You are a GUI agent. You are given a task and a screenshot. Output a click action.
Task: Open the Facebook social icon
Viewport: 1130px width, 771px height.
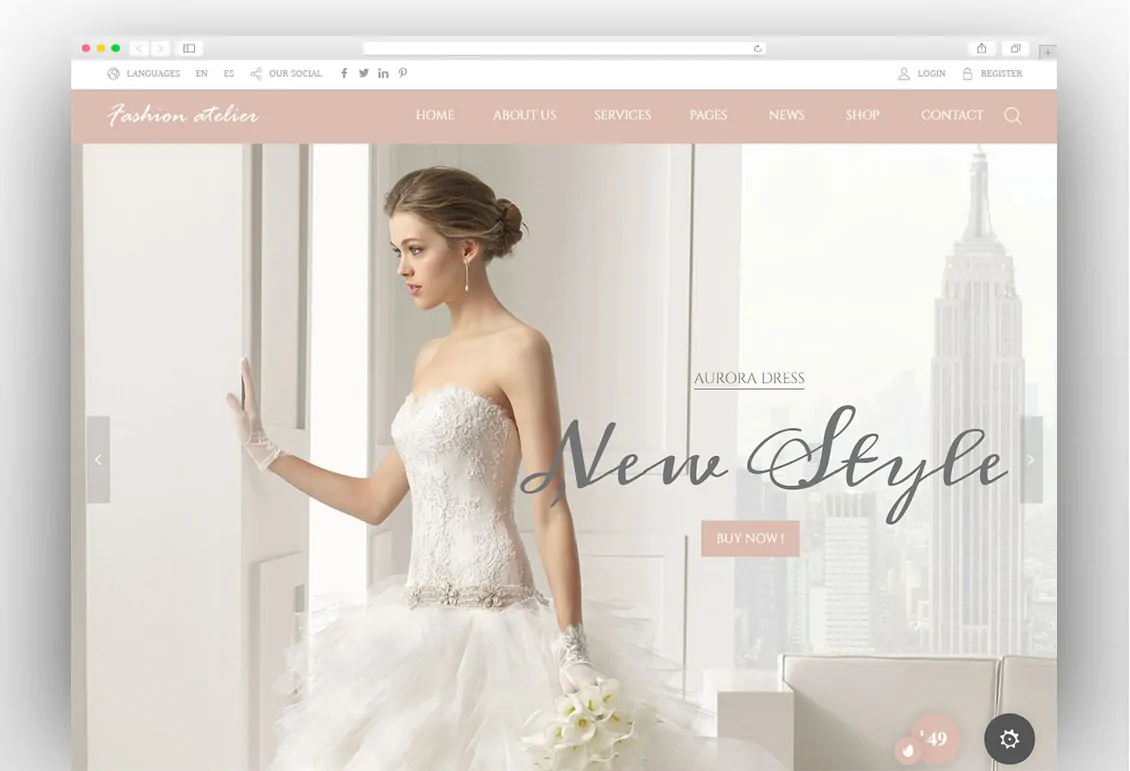click(344, 73)
